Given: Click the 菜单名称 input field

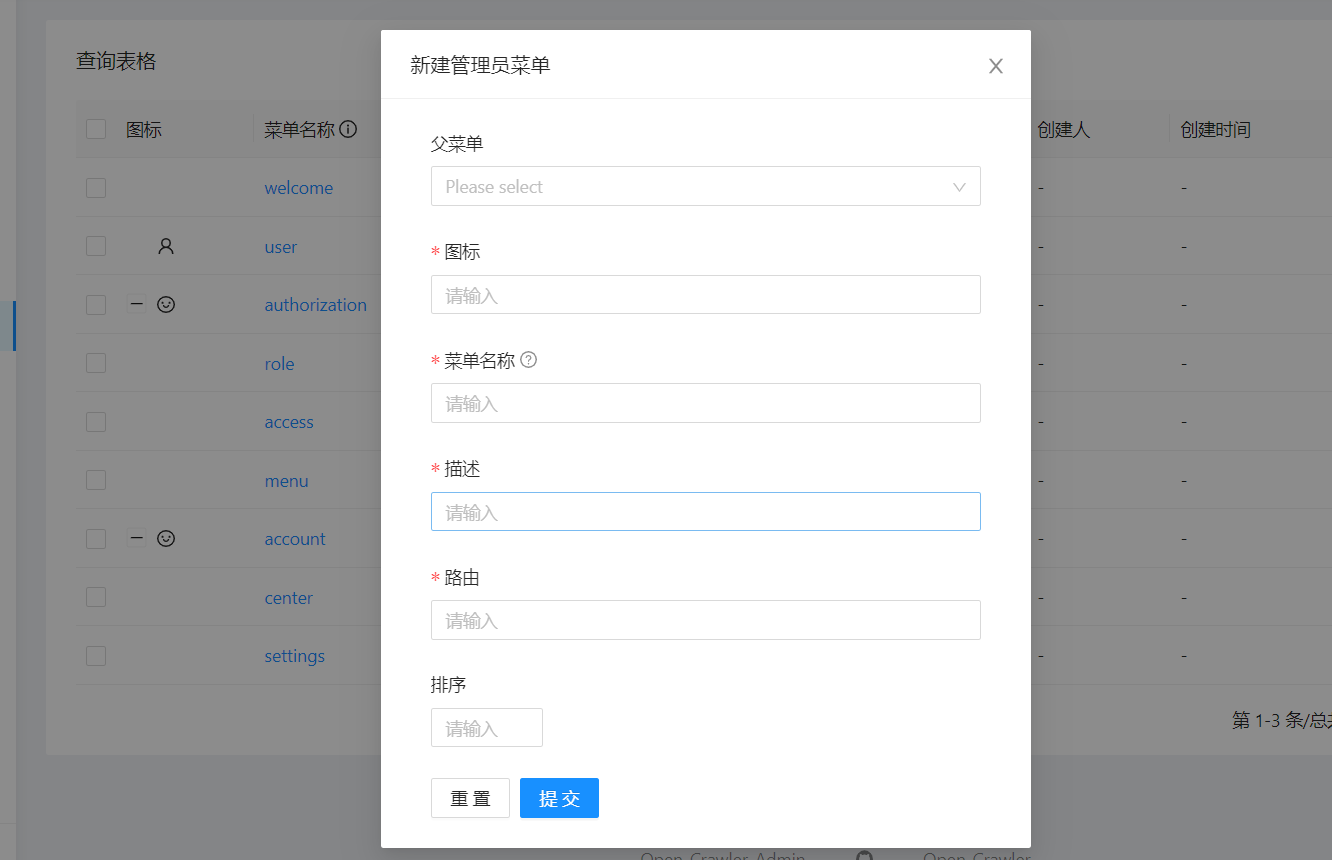Looking at the screenshot, I should point(705,403).
